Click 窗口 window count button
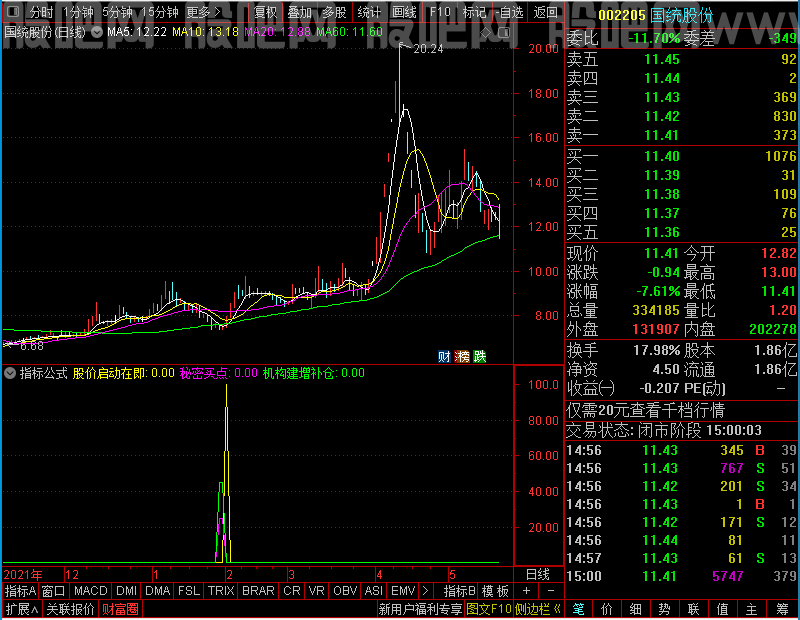The width and height of the screenshot is (800, 620). coord(54,591)
